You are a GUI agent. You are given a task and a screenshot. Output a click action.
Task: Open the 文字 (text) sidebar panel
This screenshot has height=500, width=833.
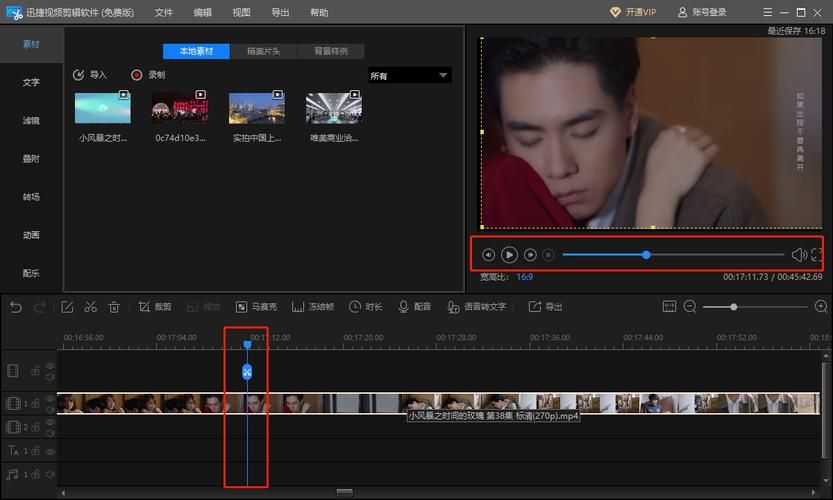click(31, 82)
